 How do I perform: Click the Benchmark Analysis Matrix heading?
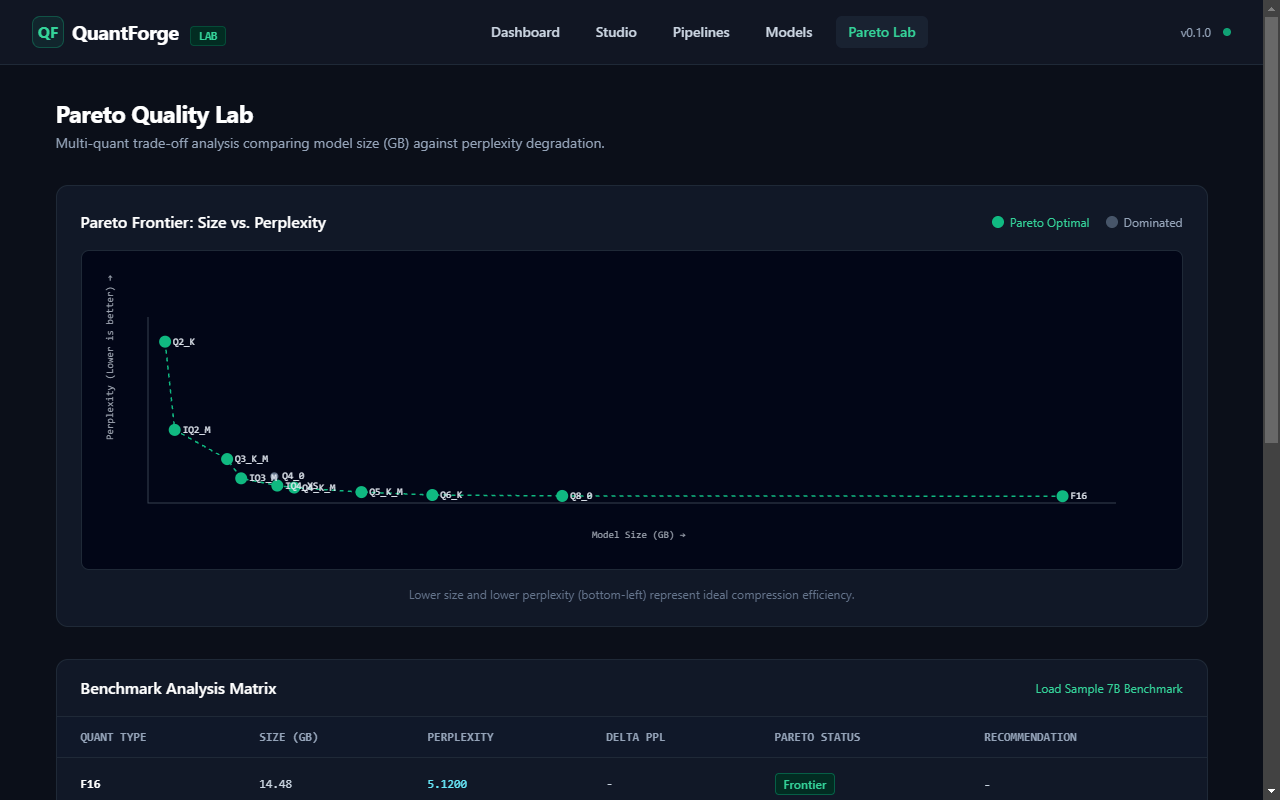[x=178, y=689]
